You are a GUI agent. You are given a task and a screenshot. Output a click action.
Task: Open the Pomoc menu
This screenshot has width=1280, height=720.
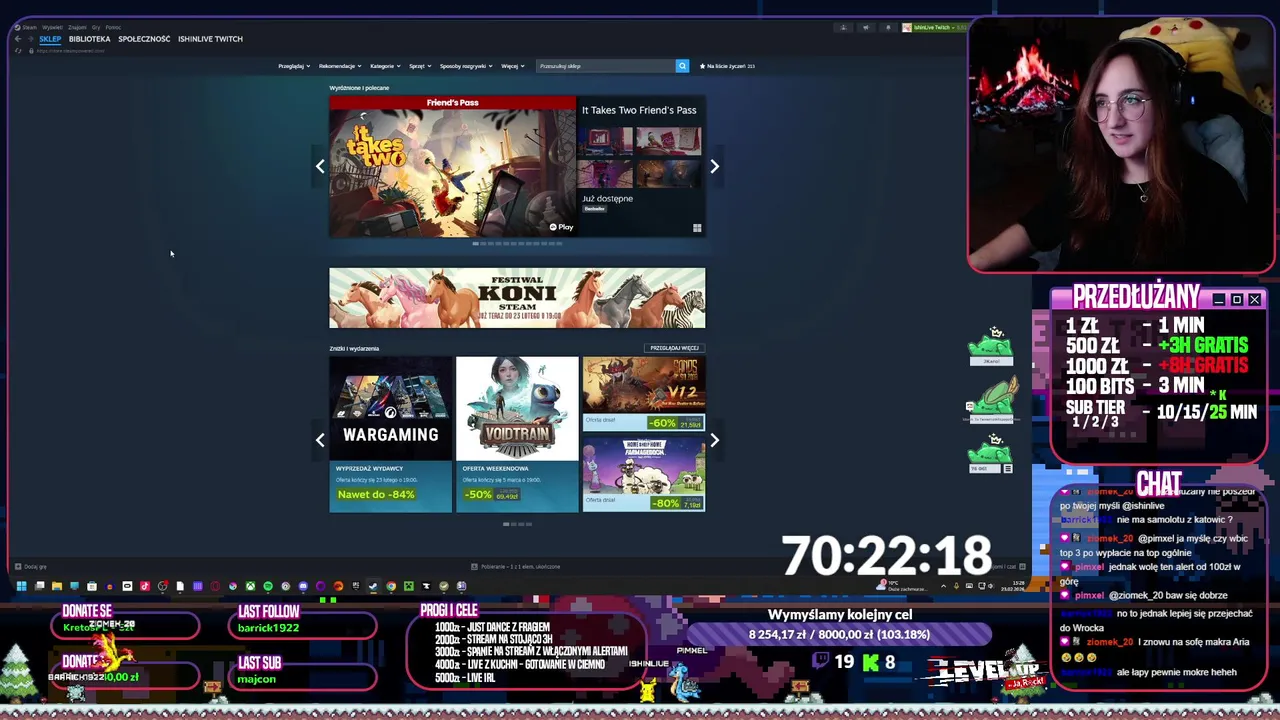[x=113, y=27]
